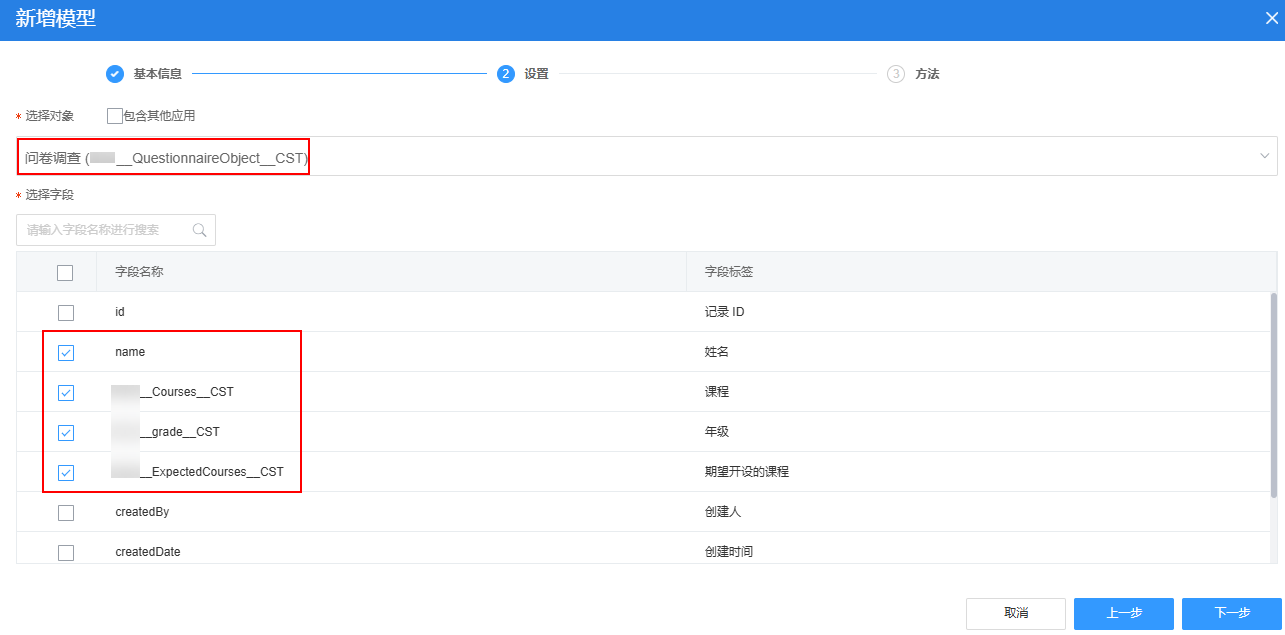The image size is (1285, 635).
Task: Uncheck the name row checkbox
Action: [x=65, y=352]
